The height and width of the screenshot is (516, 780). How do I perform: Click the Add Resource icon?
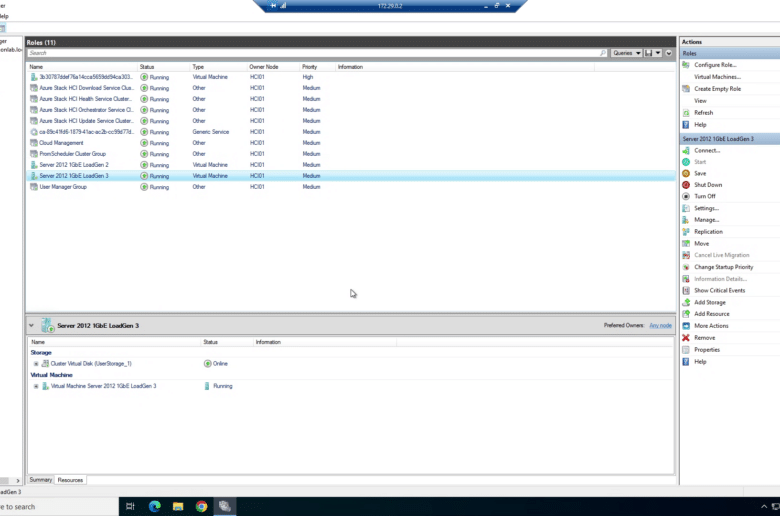click(686, 313)
